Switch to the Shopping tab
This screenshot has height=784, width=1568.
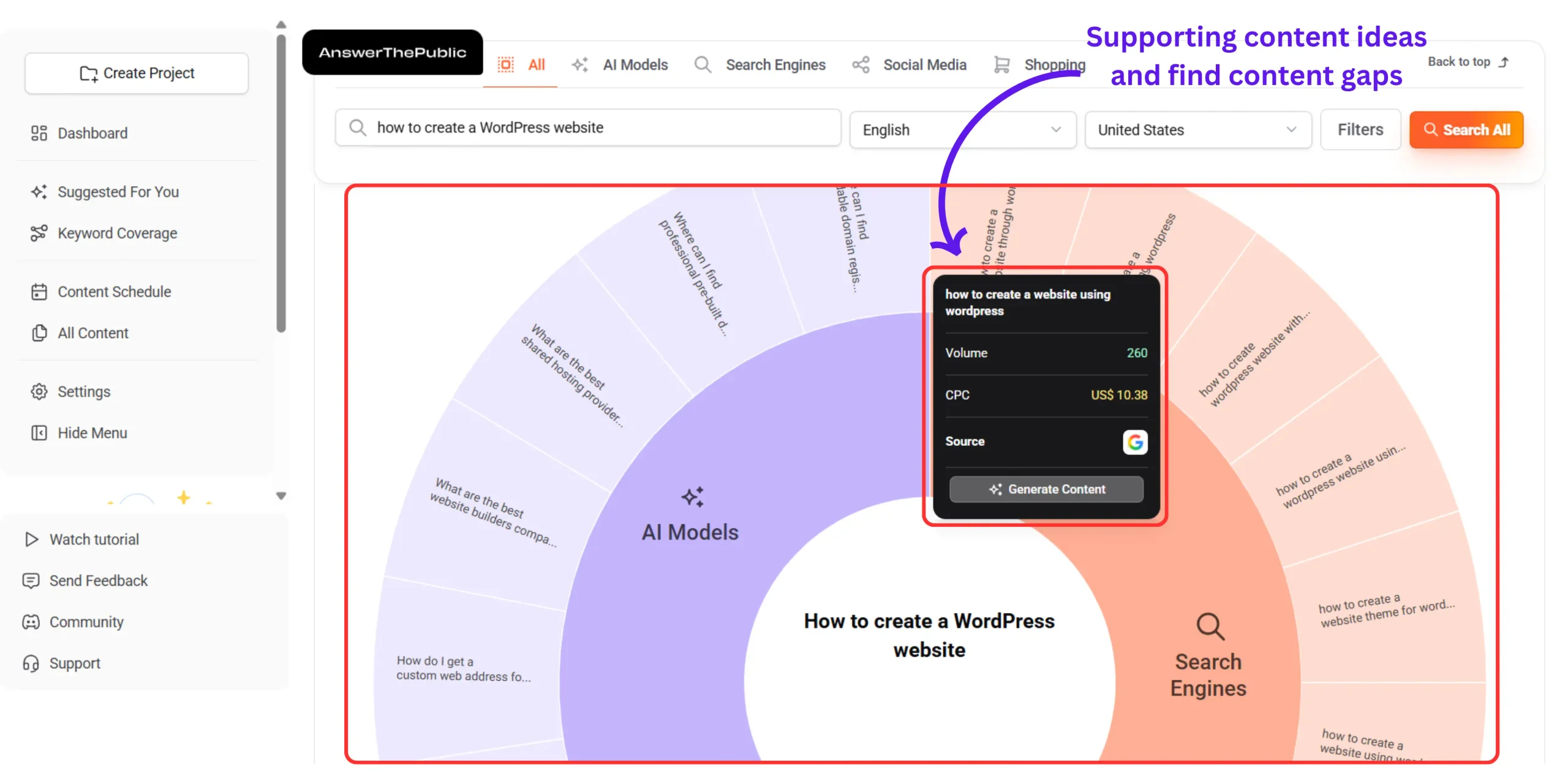pos(1039,65)
